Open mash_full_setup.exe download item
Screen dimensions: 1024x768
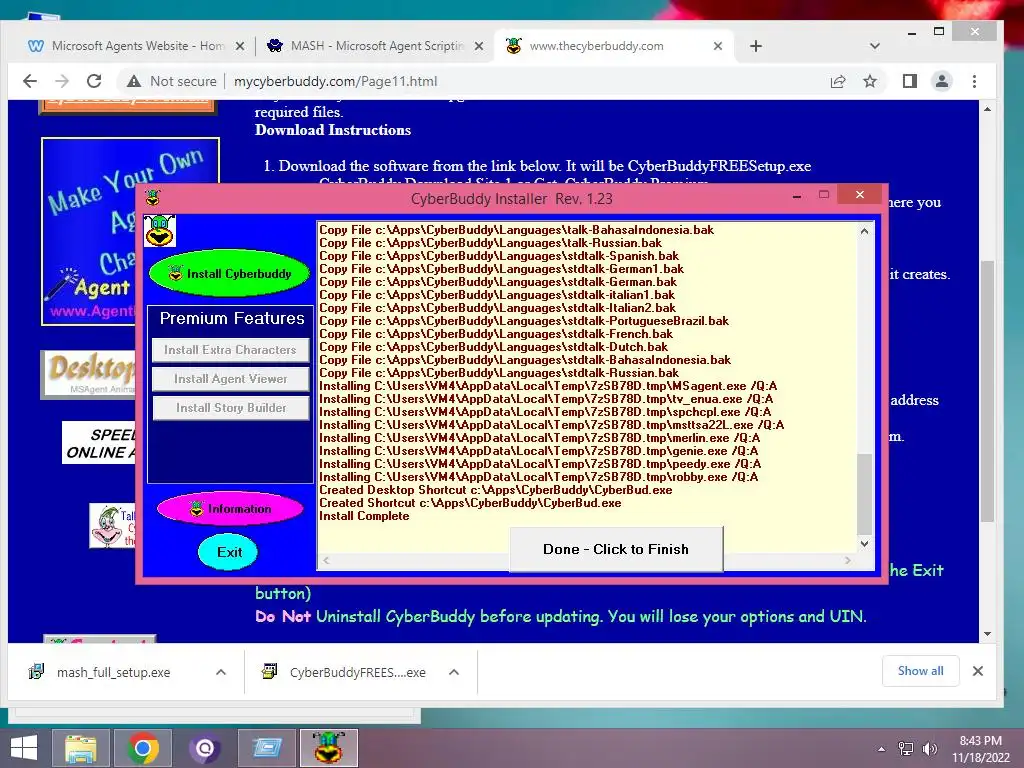point(113,672)
